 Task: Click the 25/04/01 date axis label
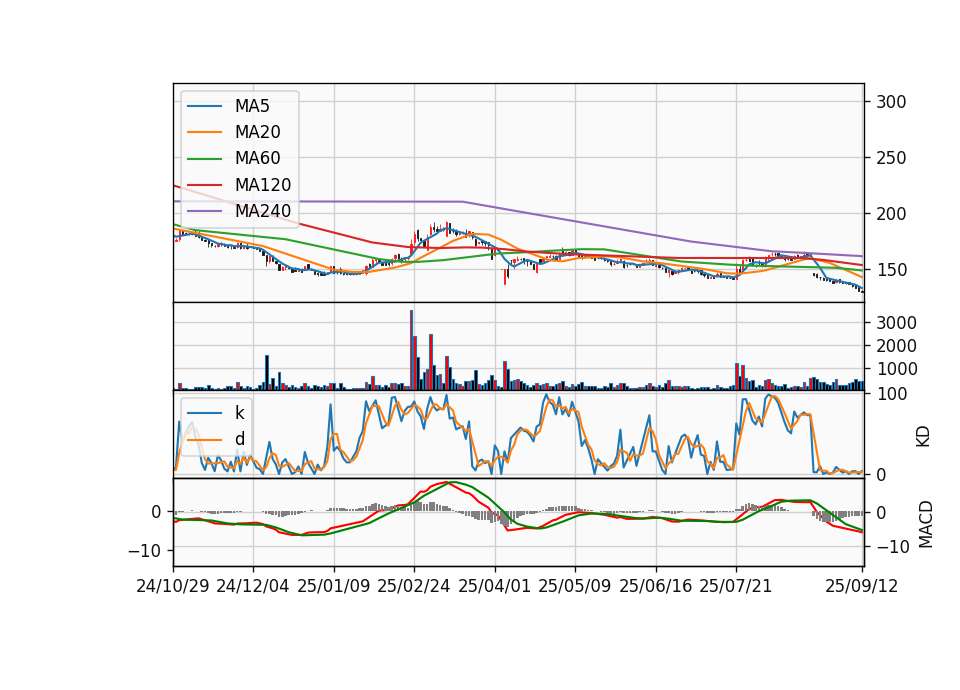493,586
